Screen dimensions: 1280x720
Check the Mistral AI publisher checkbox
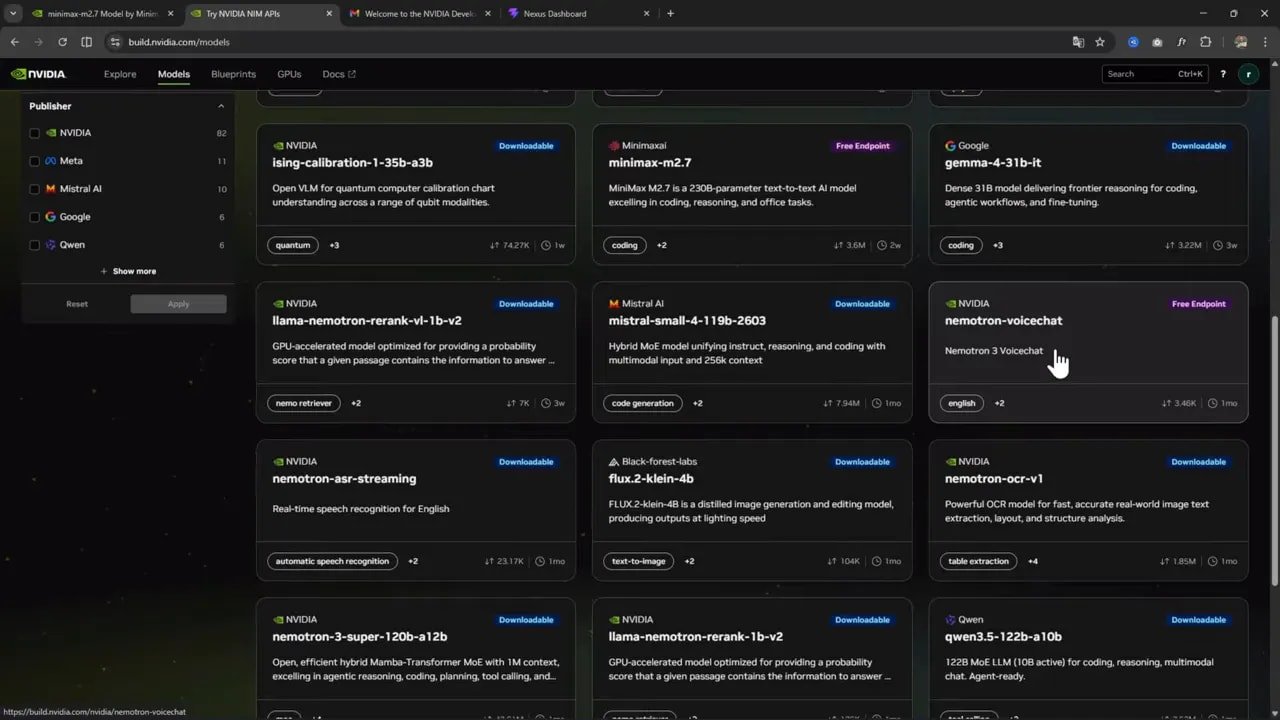point(35,189)
